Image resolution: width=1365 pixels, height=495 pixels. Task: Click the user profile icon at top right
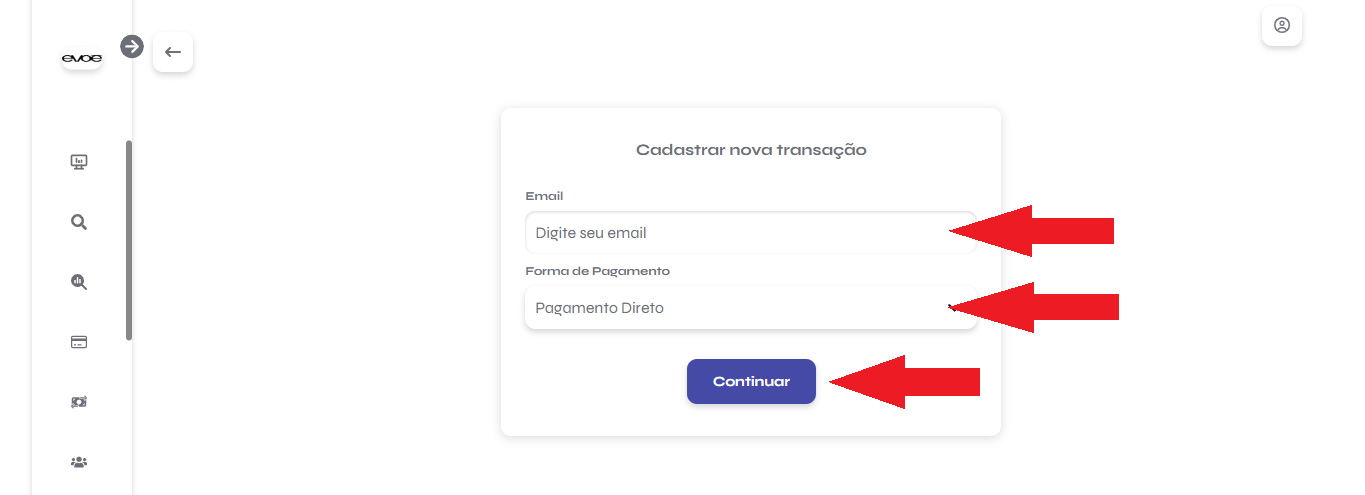(x=1282, y=25)
